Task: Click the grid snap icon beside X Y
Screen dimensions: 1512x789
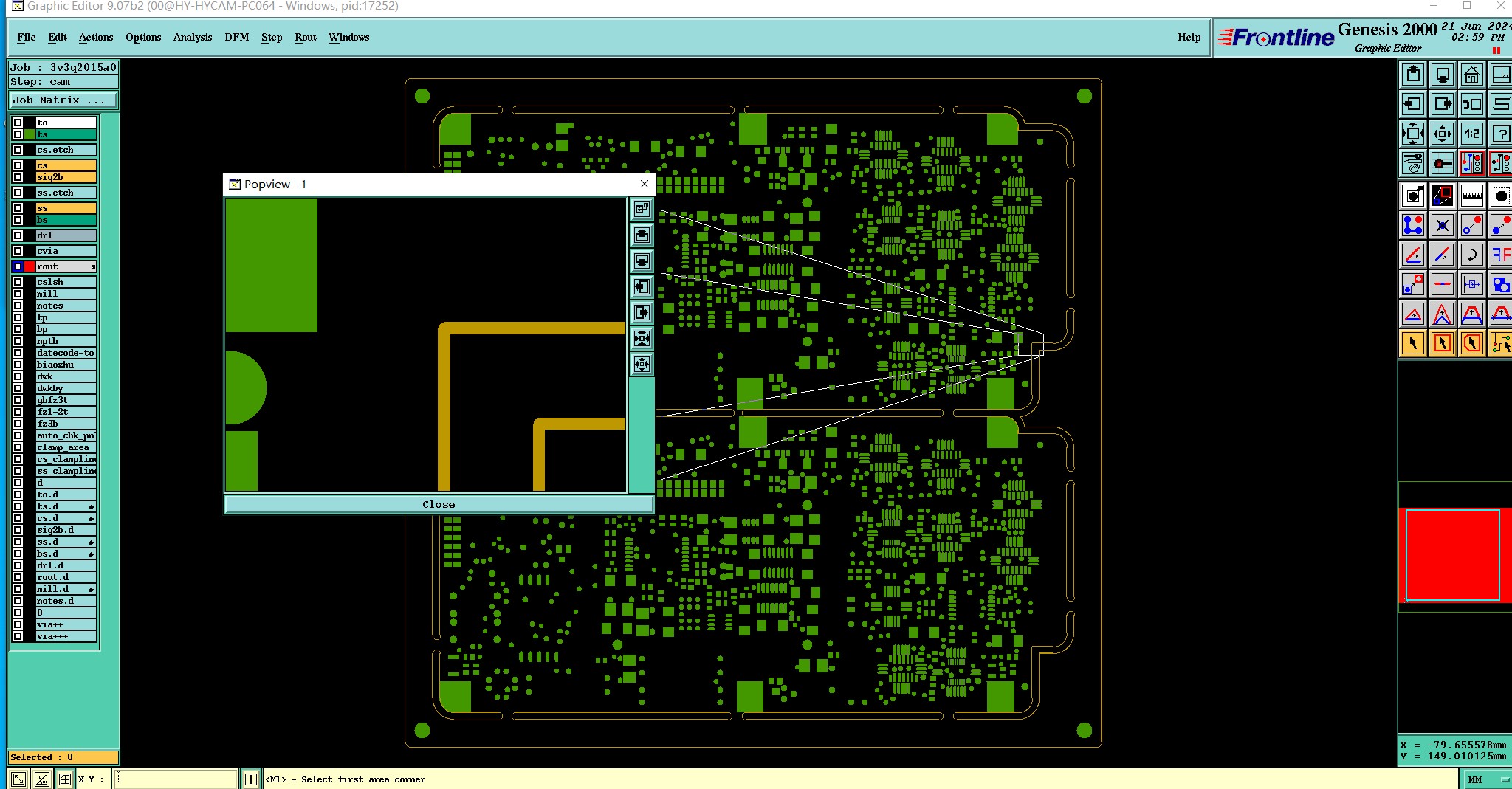Action: [x=65, y=779]
